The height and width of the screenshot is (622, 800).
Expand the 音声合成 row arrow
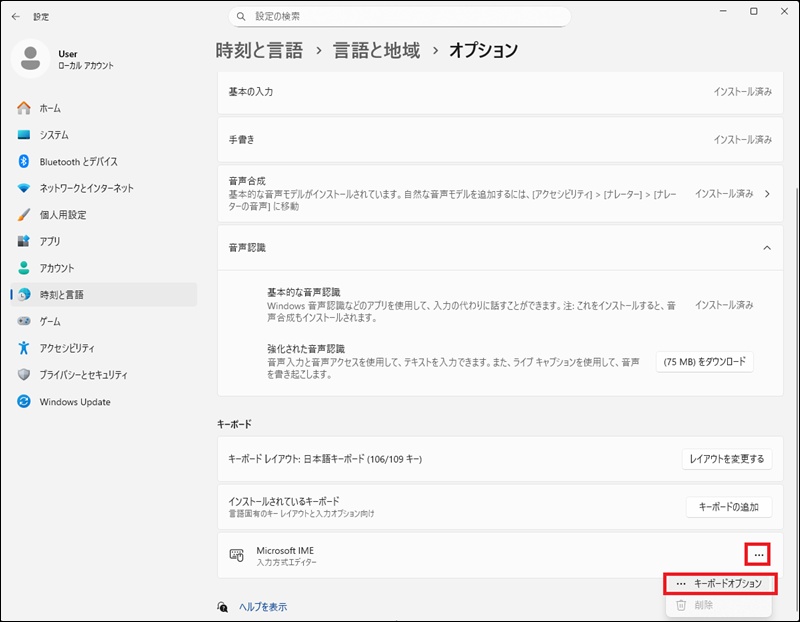(766, 194)
